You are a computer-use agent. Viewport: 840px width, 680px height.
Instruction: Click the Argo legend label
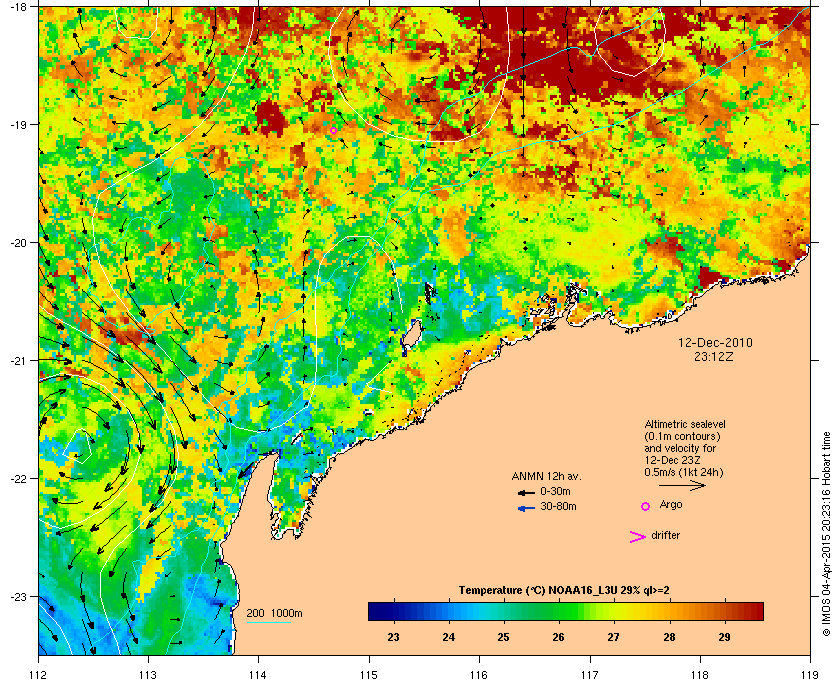[671, 504]
